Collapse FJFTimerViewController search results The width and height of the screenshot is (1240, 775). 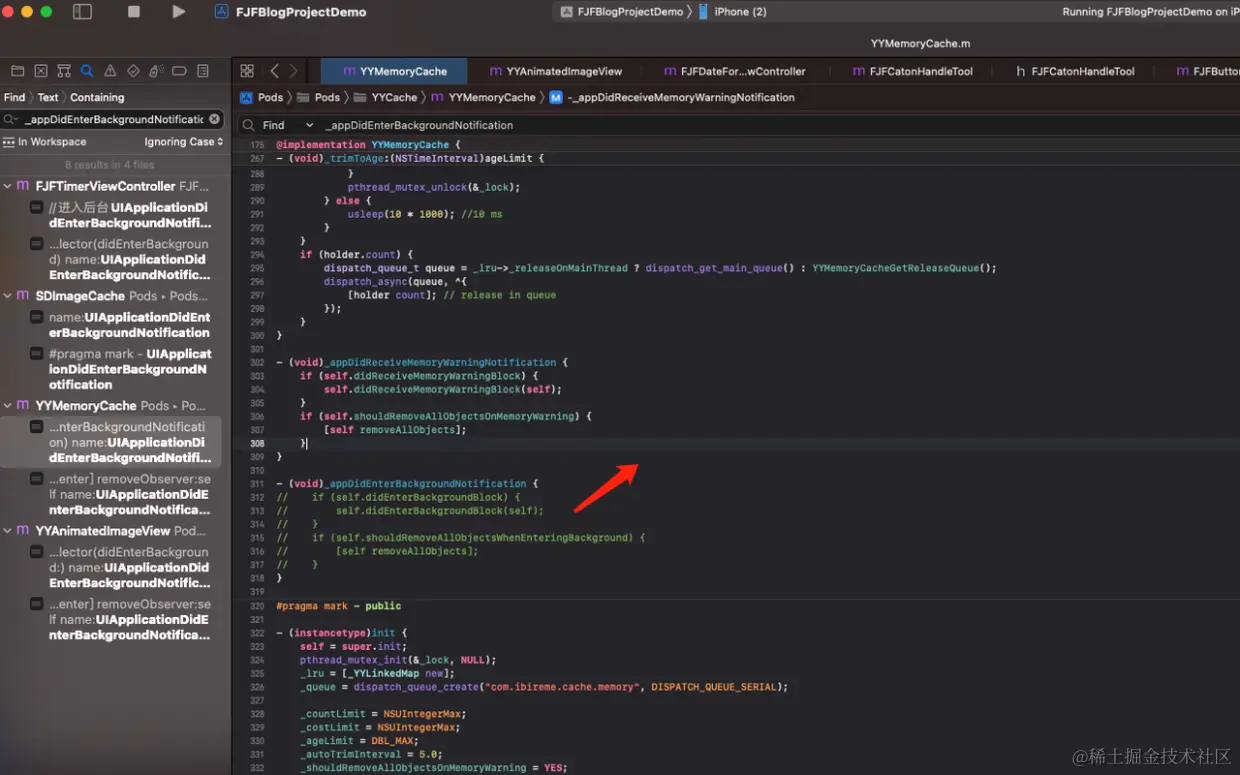(8, 186)
